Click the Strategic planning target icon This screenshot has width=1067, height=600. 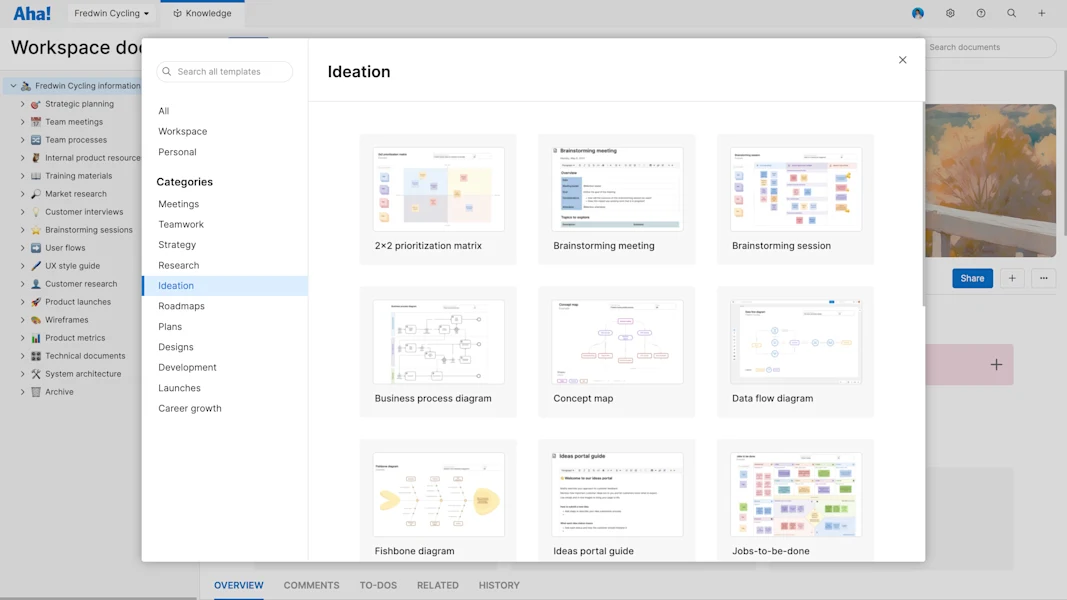(36, 104)
